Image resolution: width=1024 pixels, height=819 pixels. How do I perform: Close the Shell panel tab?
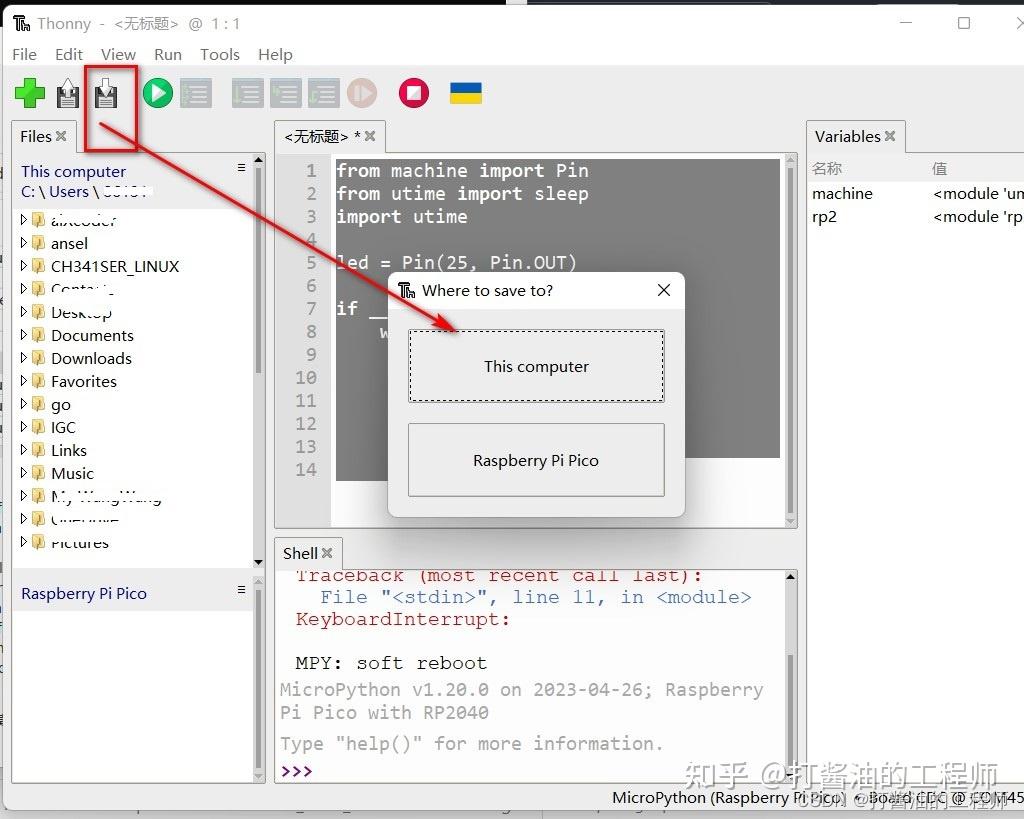pyautogui.click(x=327, y=553)
